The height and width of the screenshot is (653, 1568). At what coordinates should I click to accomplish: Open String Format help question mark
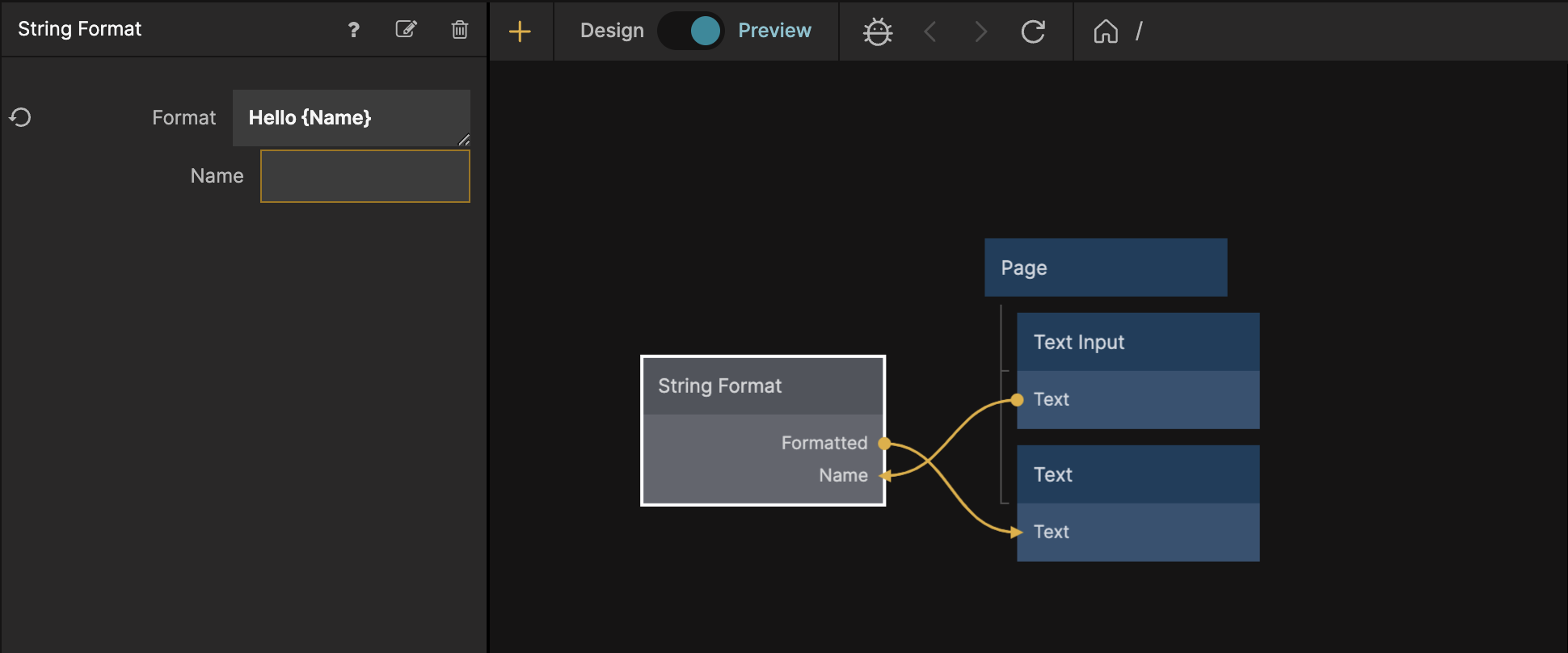(x=353, y=30)
